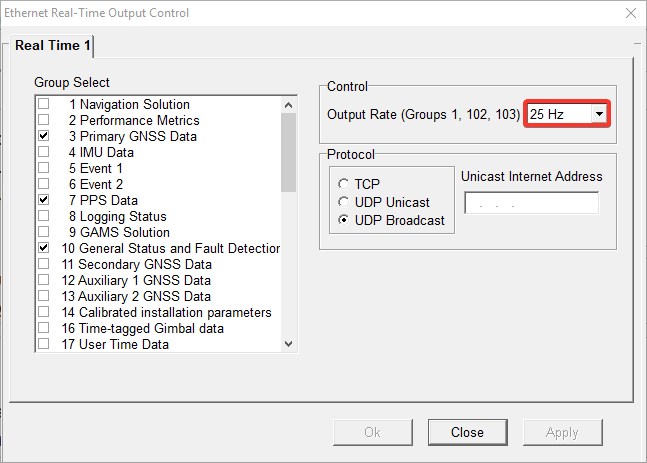Switch to the Real Time 1 tab
Image resolution: width=647 pixels, height=463 pixels.
click(53, 45)
